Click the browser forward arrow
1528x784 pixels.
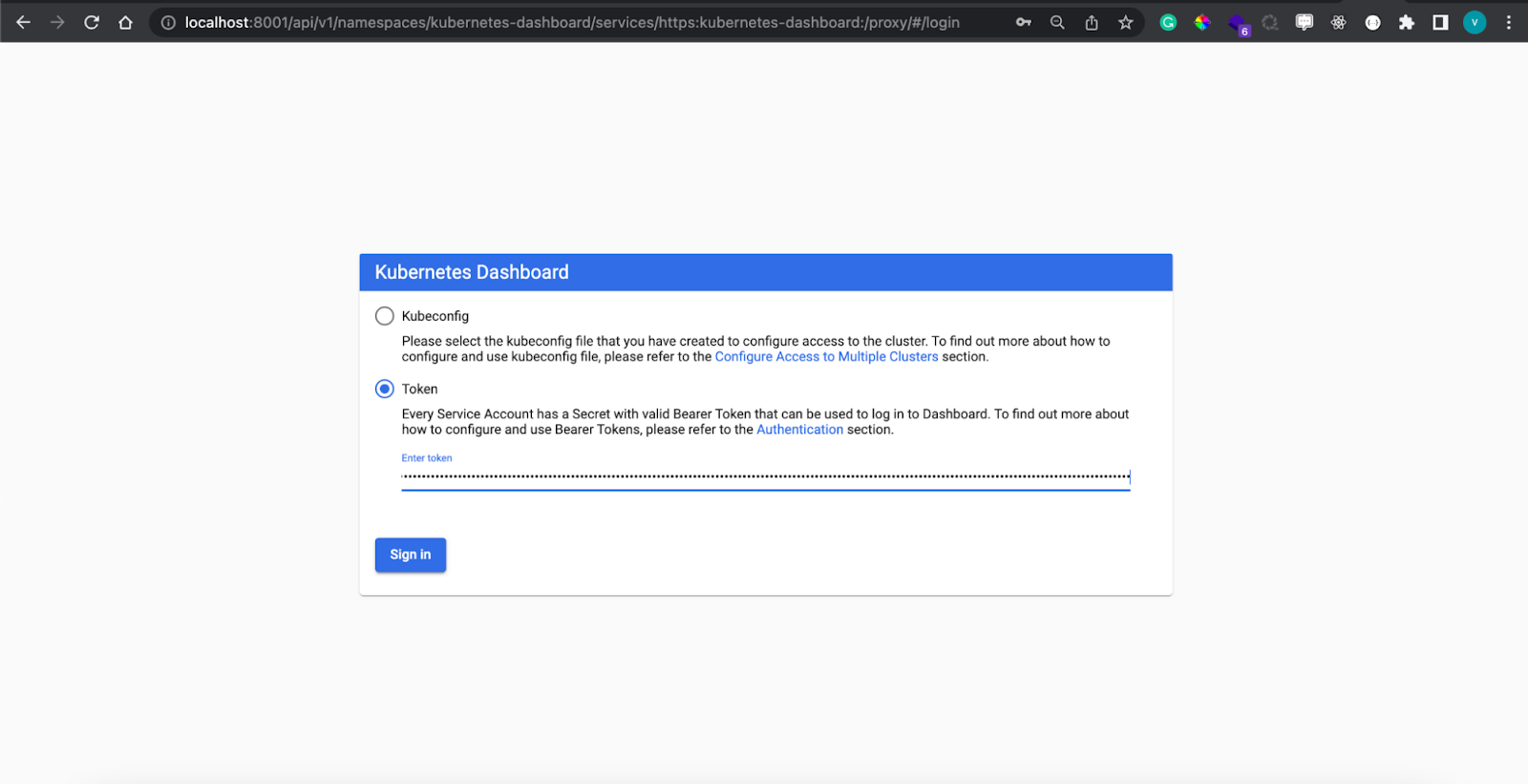57,22
